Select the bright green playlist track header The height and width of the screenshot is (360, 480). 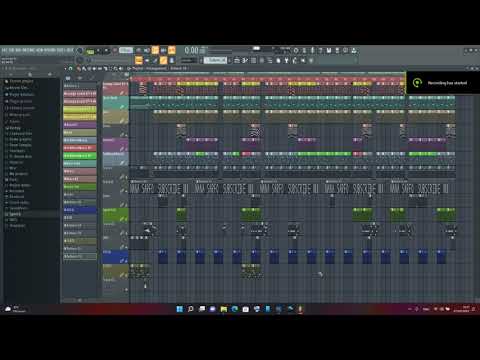(115, 215)
